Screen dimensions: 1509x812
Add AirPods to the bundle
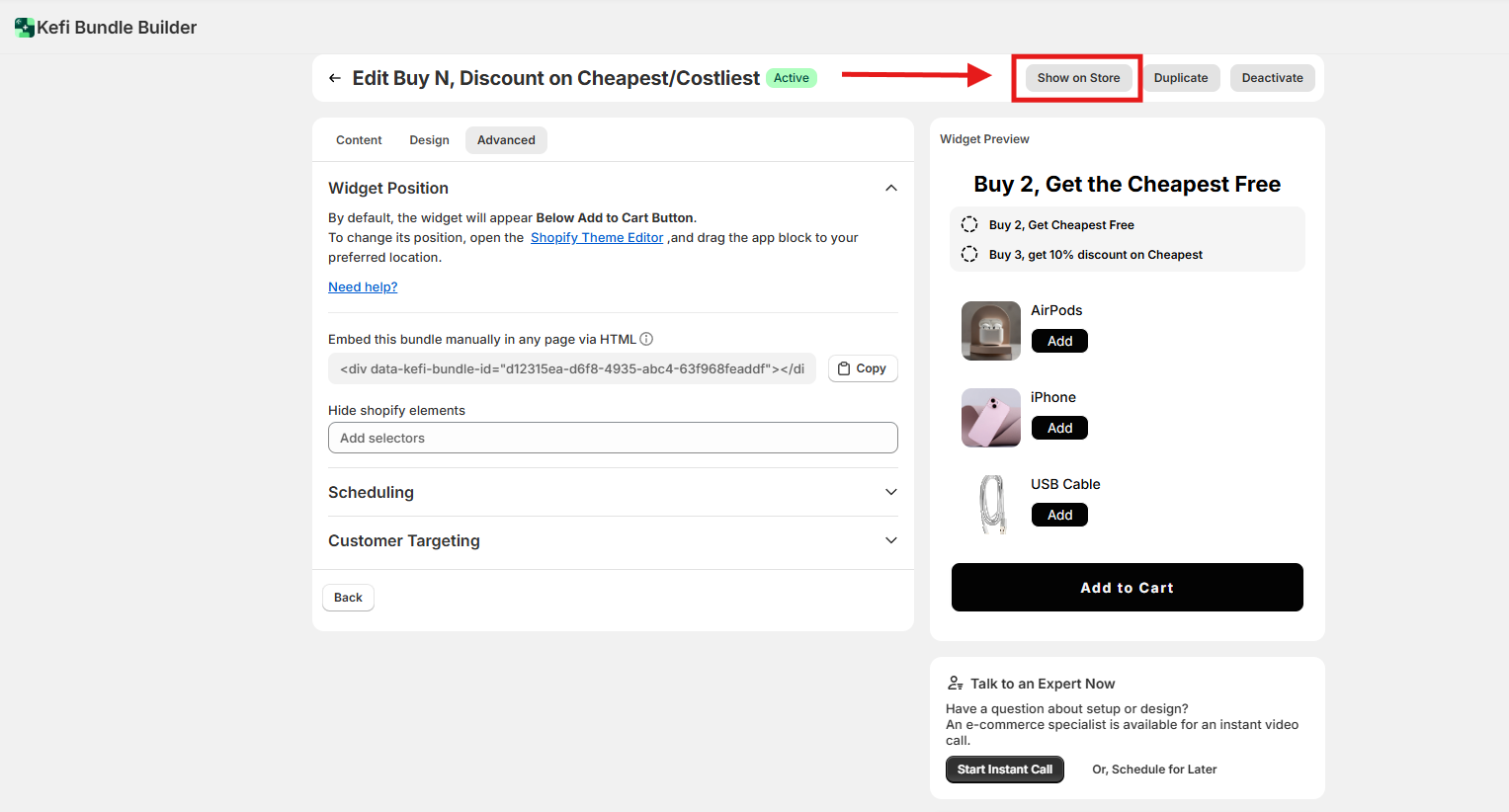point(1059,341)
